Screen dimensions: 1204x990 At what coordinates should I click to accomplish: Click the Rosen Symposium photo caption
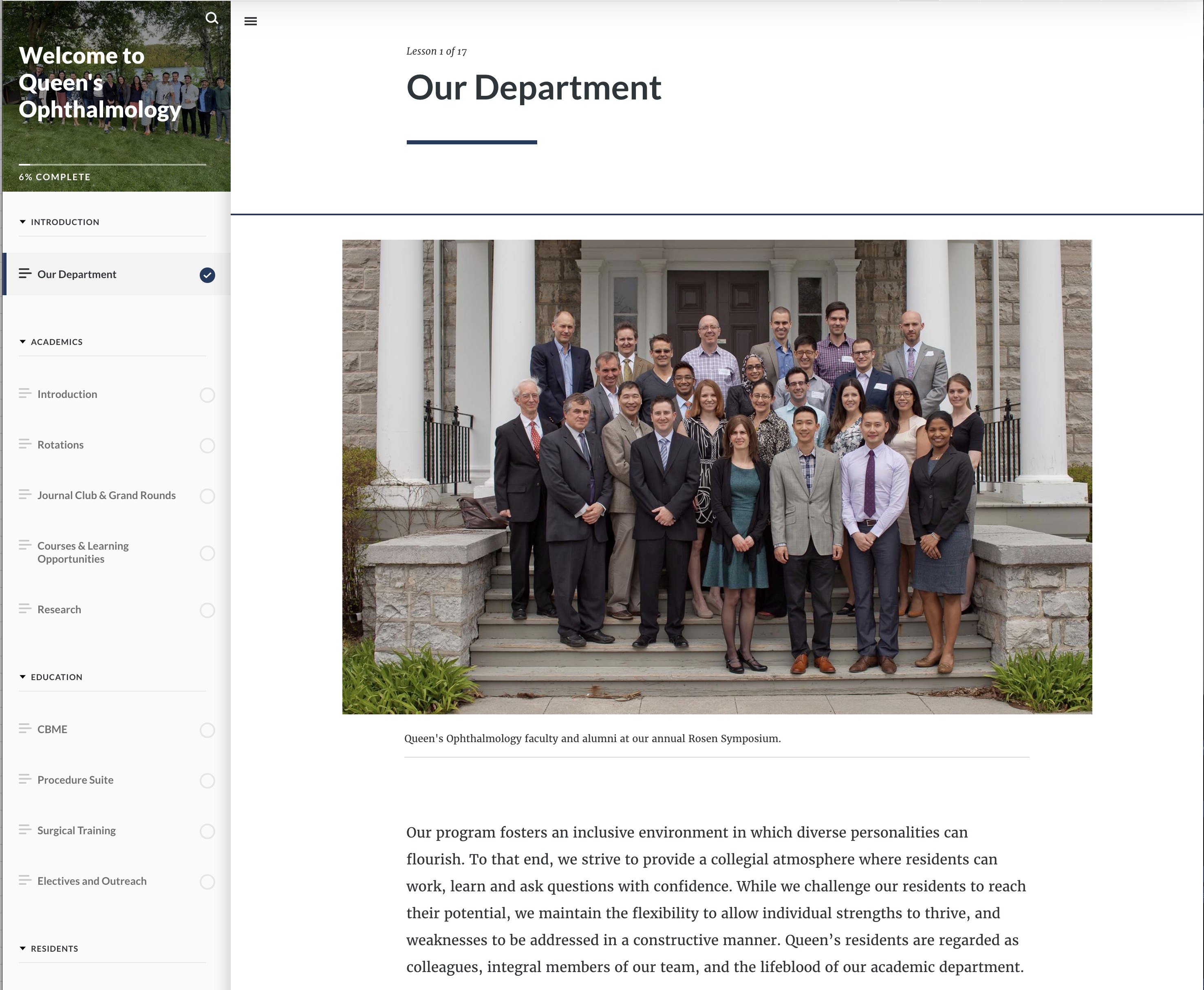pyautogui.click(x=592, y=738)
